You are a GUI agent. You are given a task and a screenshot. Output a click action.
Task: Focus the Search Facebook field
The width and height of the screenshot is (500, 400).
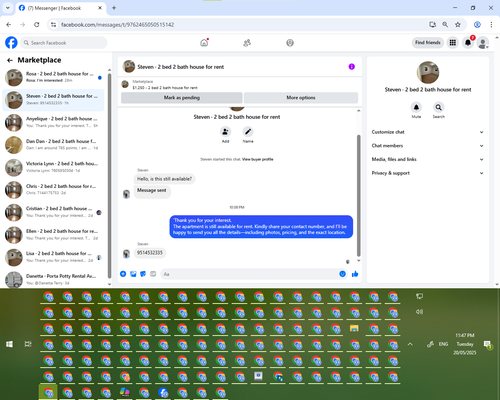(64, 43)
